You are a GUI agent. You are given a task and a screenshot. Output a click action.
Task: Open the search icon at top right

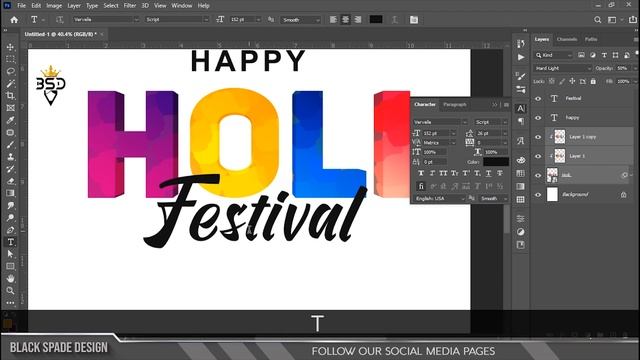coord(598,20)
